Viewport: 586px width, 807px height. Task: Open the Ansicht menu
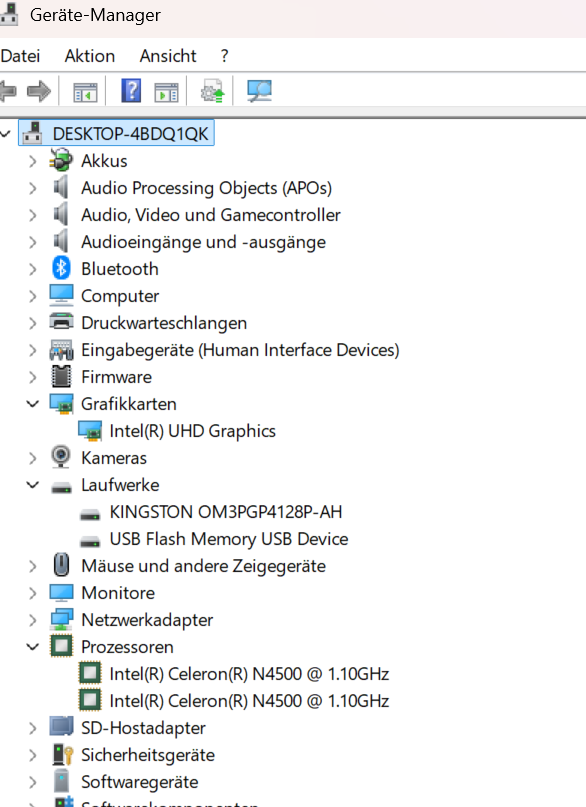[x=168, y=56]
